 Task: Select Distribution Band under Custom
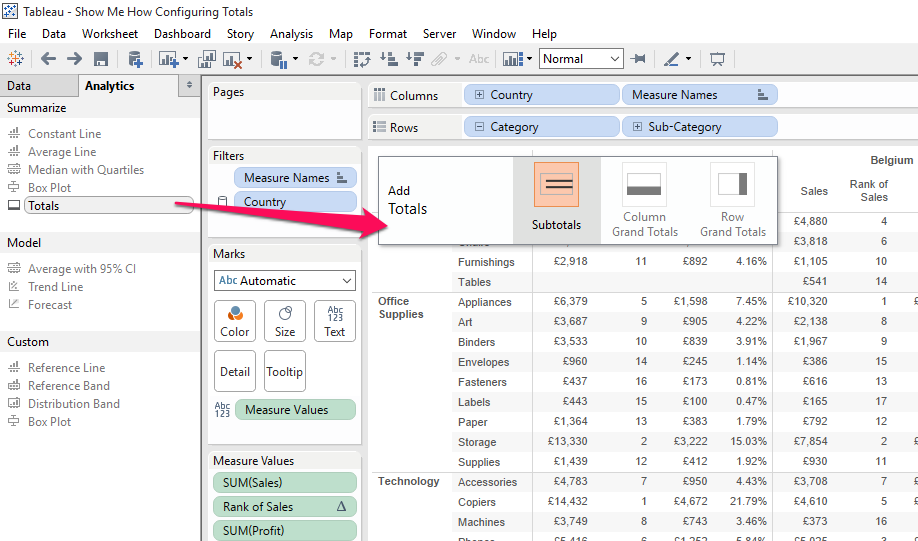pos(74,404)
